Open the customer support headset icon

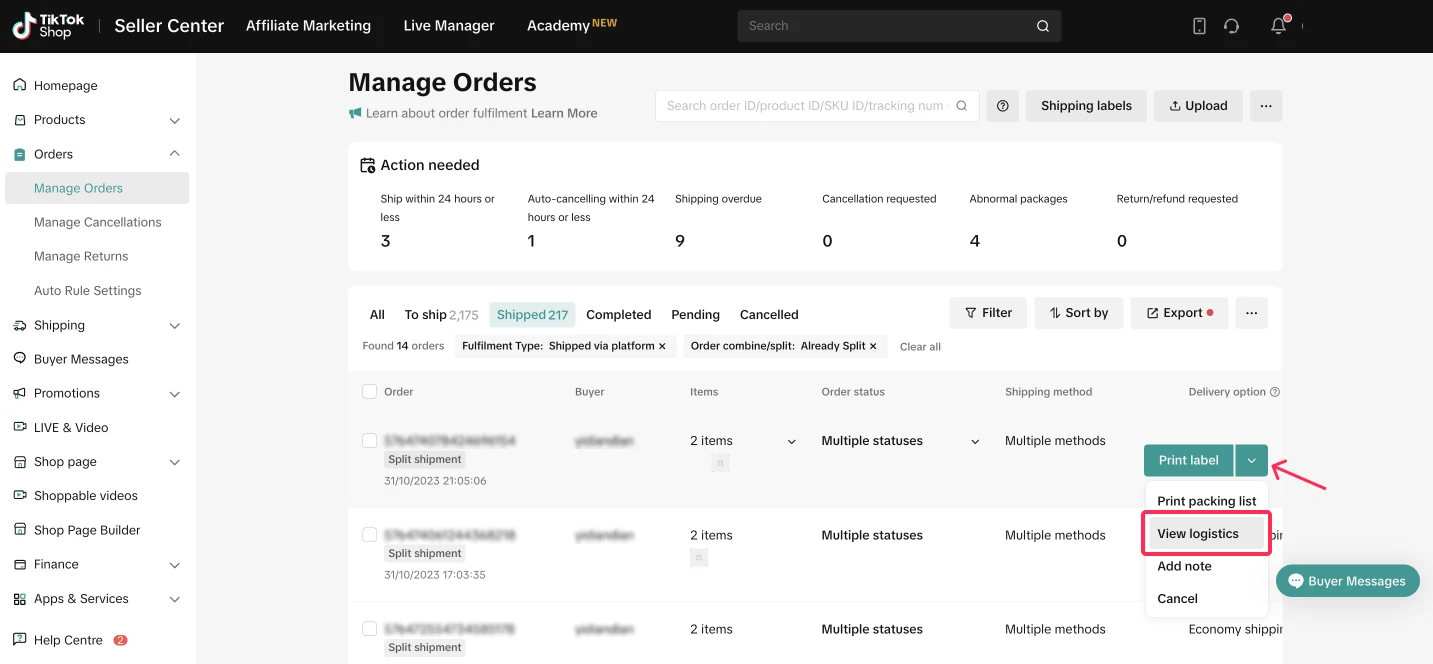coord(1231,26)
